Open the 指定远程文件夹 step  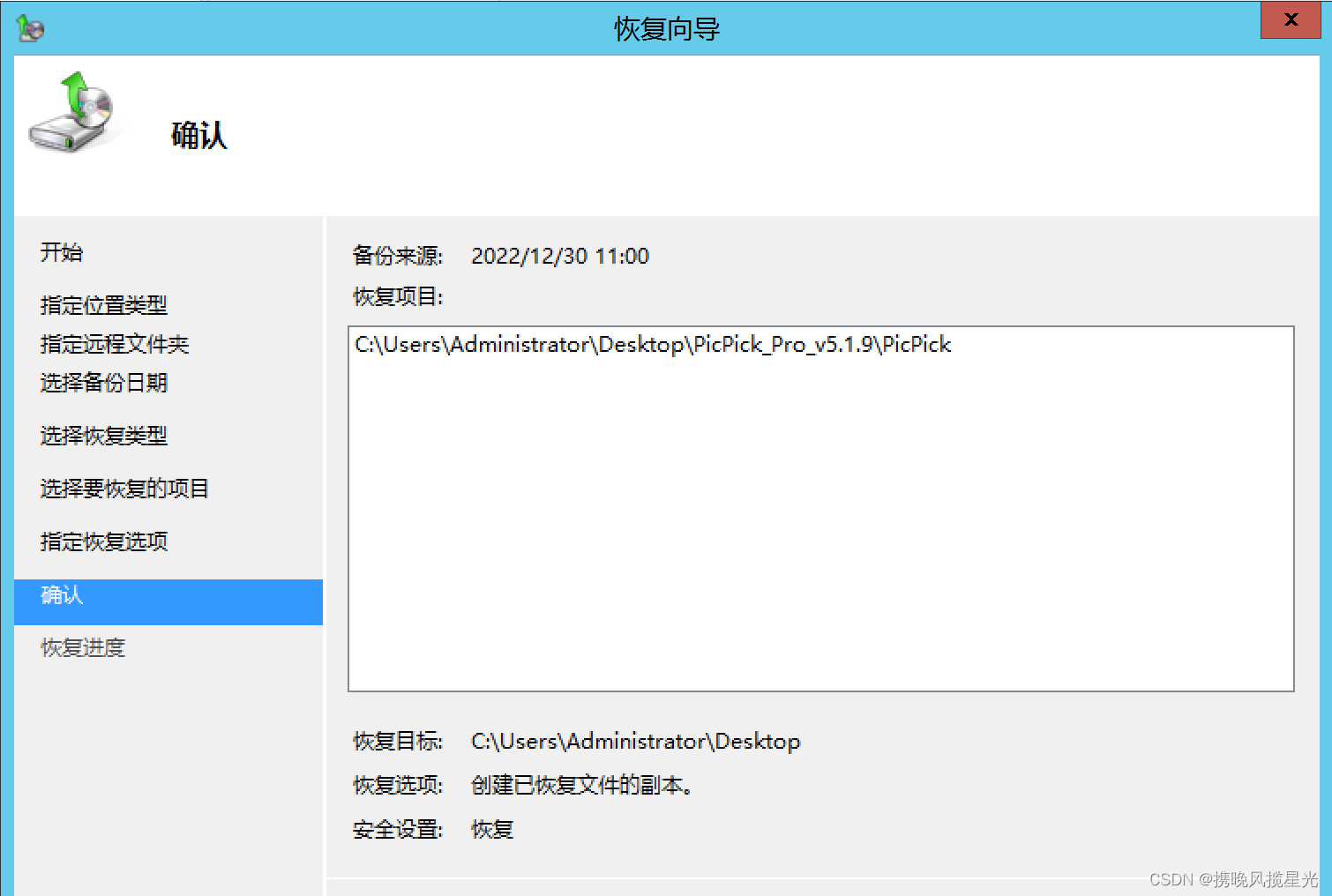pyautogui.click(x=115, y=344)
